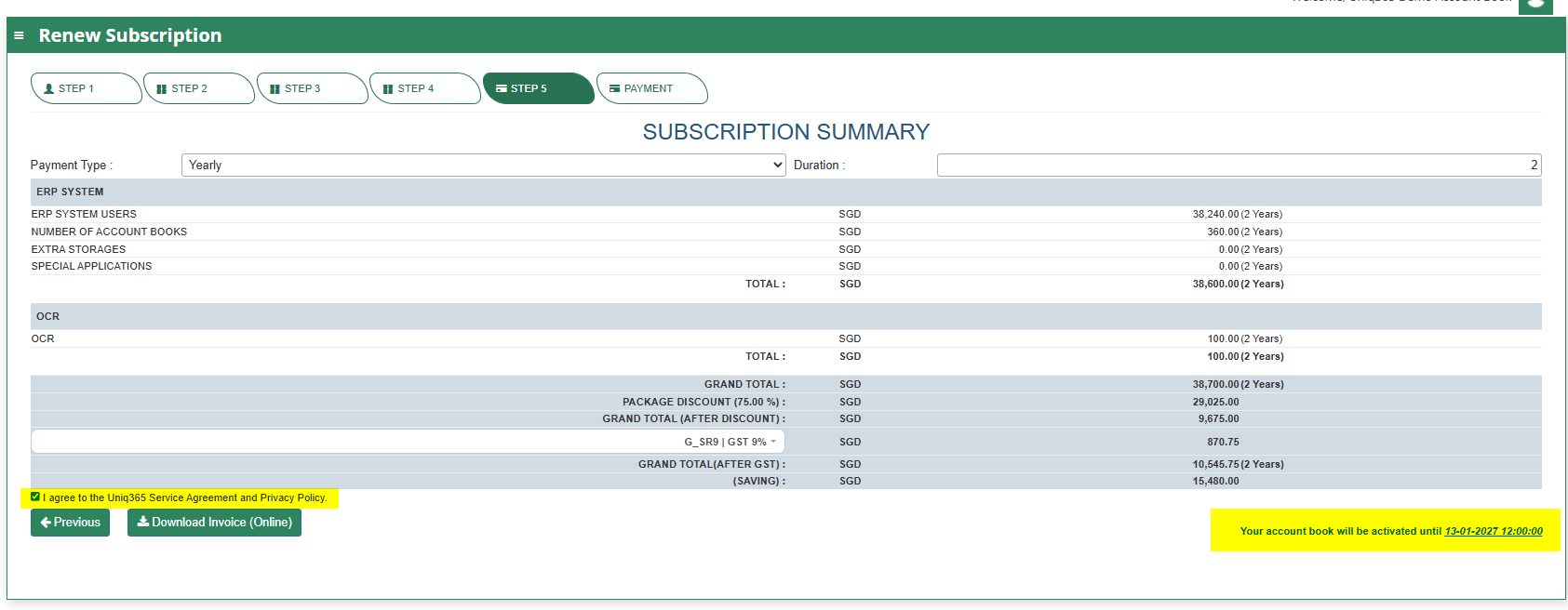Click Download Invoice (Online) button

coord(214,523)
